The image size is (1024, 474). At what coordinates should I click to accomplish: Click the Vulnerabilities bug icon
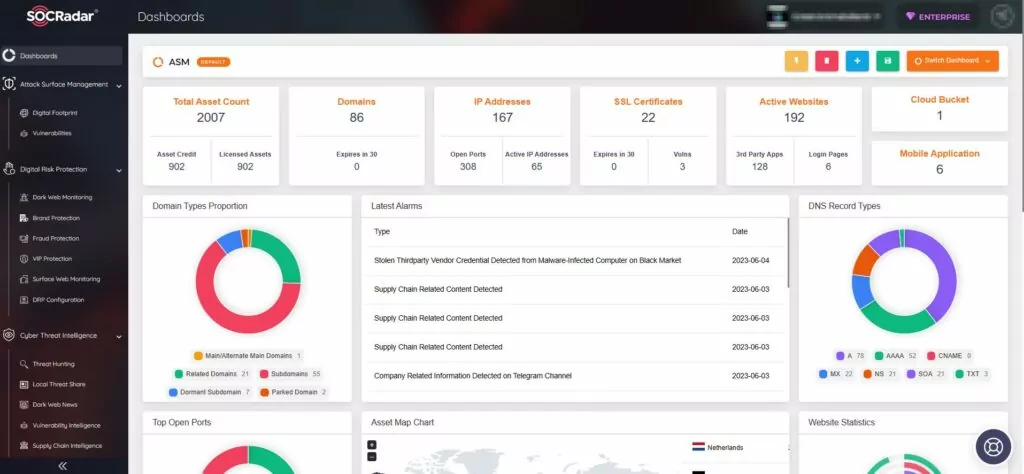(24, 133)
